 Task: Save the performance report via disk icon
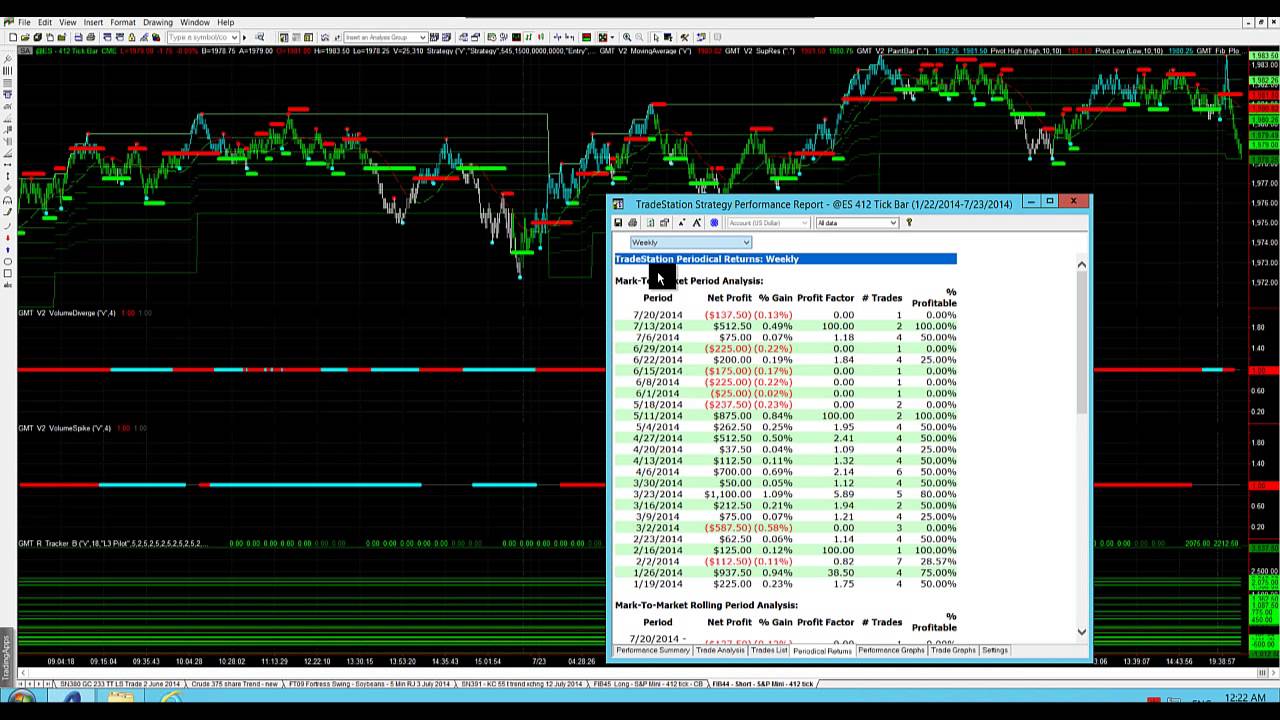click(x=618, y=223)
